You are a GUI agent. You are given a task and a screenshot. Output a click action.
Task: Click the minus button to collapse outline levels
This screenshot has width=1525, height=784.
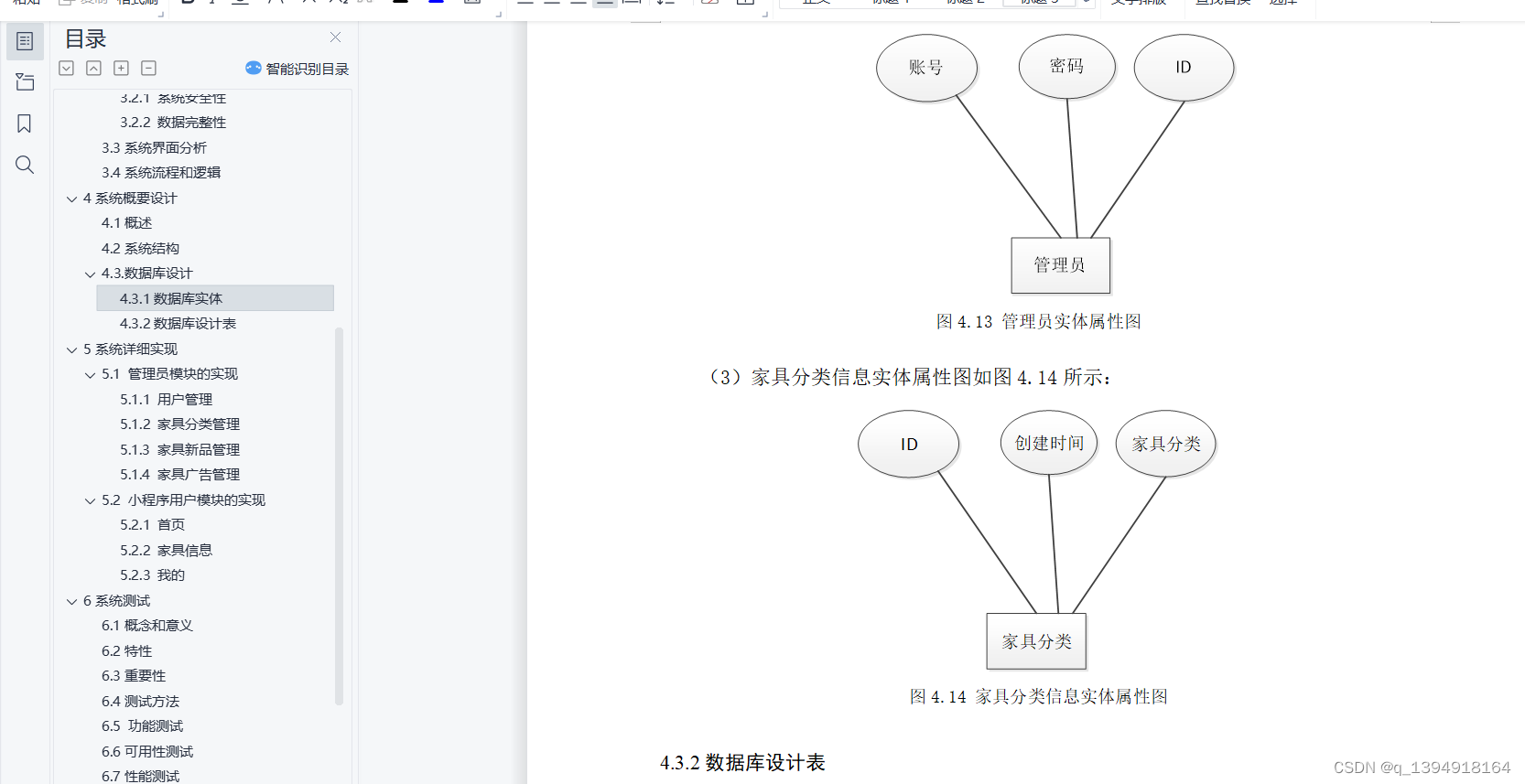pyautogui.click(x=148, y=68)
